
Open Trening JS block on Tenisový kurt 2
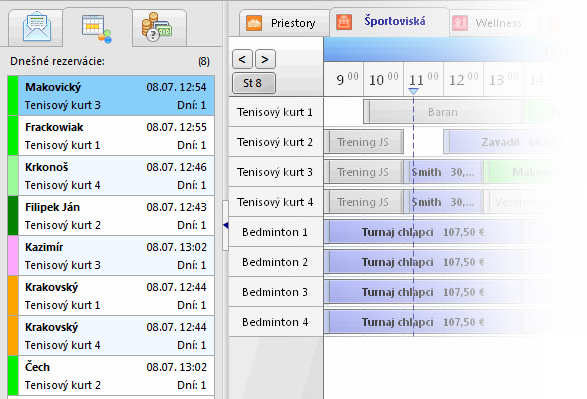pos(363,142)
